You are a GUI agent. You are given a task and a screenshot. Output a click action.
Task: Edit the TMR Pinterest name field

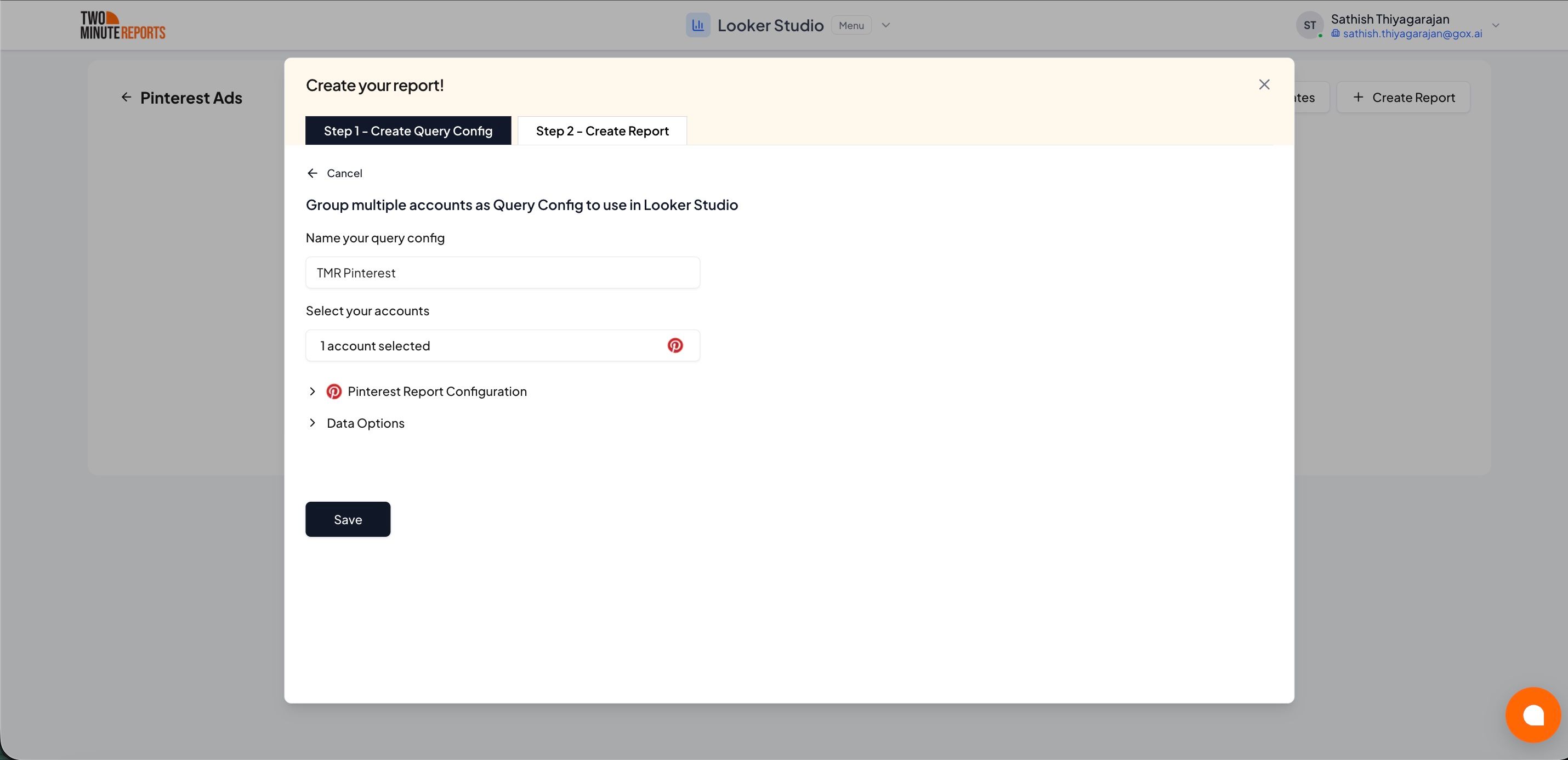pos(503,272)
